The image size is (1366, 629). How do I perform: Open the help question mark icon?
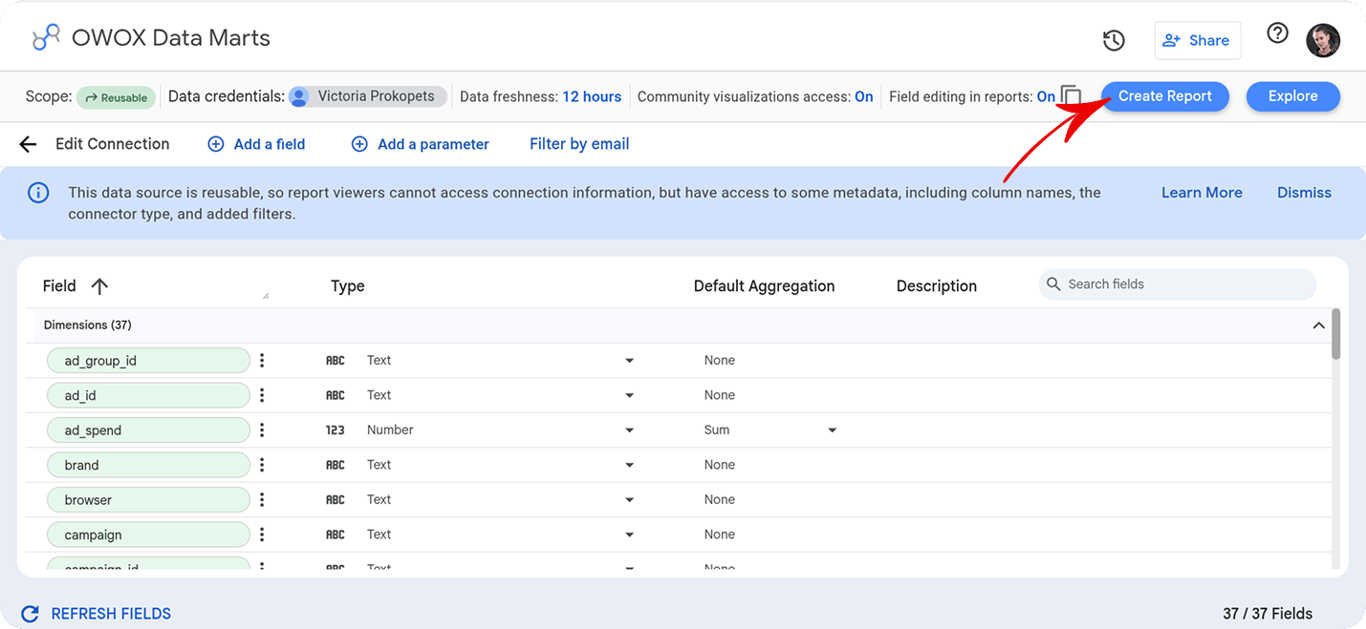tap(1277, 33)
